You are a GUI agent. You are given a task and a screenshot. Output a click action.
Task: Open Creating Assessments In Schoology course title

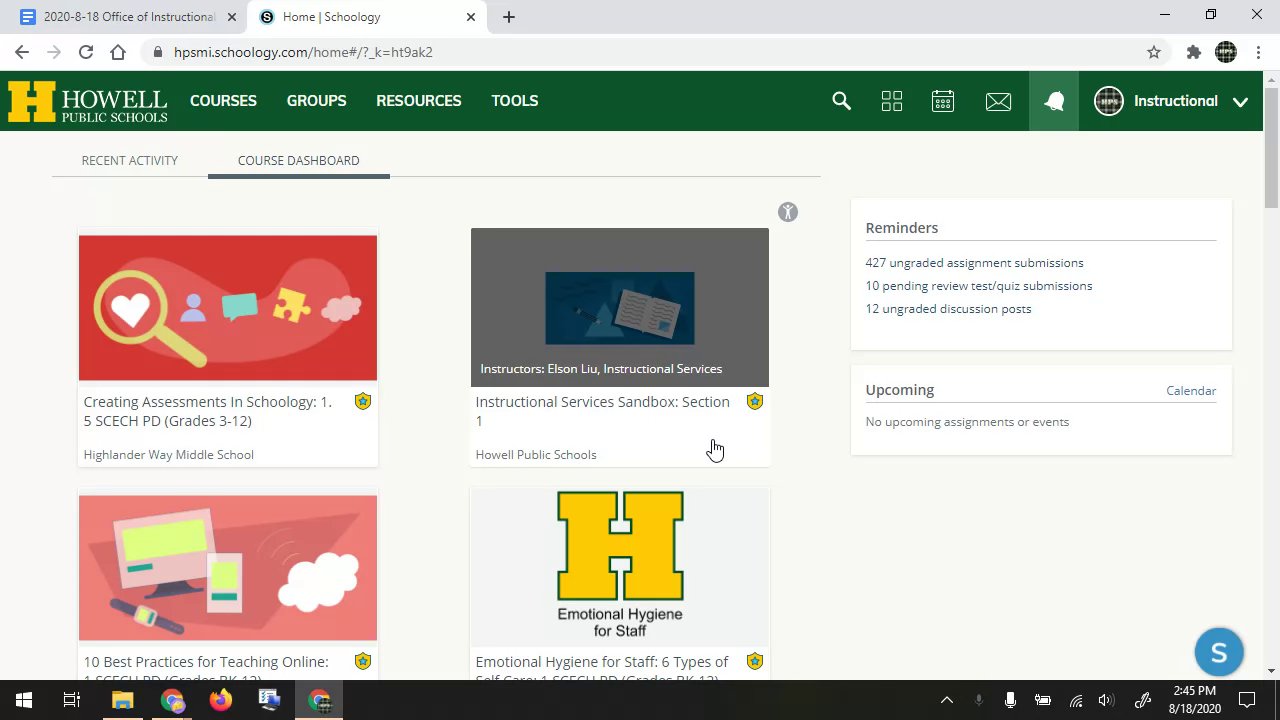(x=208, y=411)
